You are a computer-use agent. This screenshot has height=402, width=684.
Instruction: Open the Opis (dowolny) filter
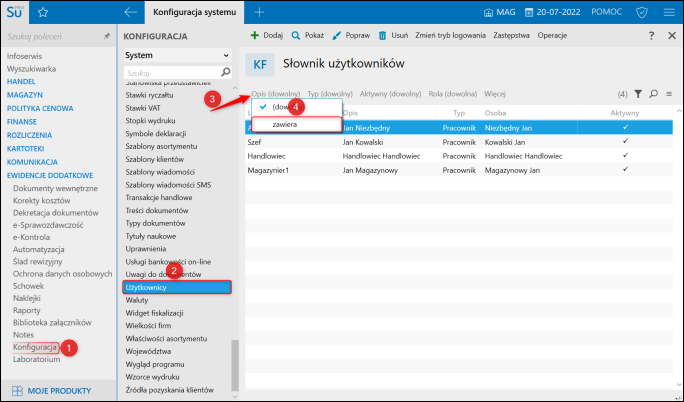[x=276, y=94]
